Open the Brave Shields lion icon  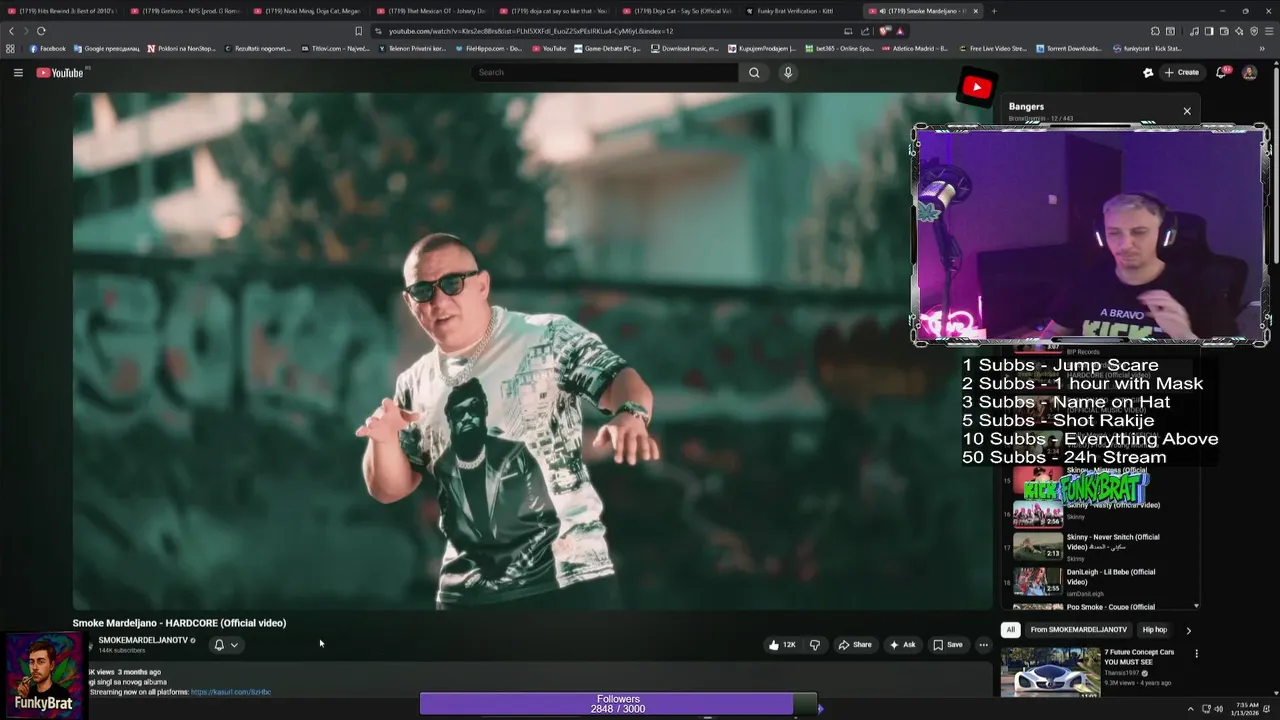[x=884, y=31]
